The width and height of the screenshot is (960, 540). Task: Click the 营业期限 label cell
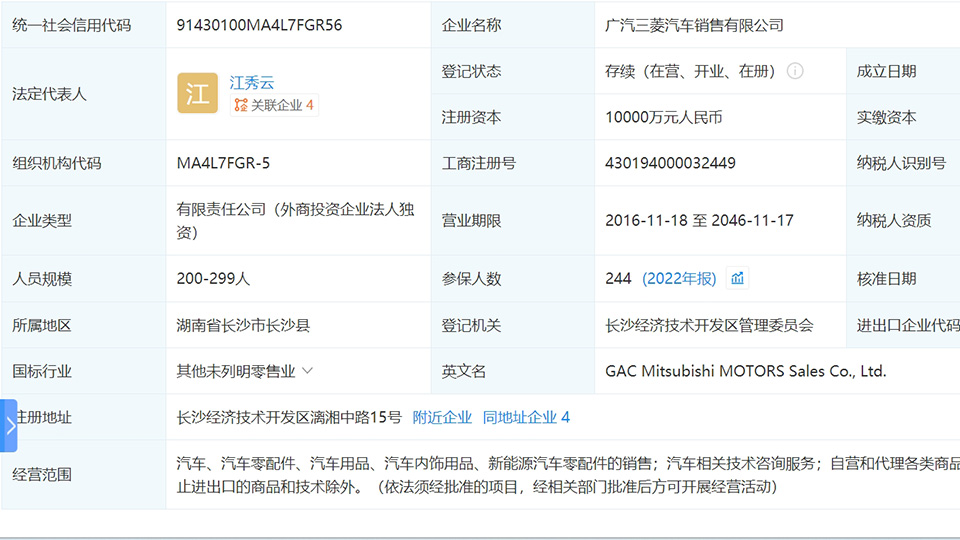513,220
